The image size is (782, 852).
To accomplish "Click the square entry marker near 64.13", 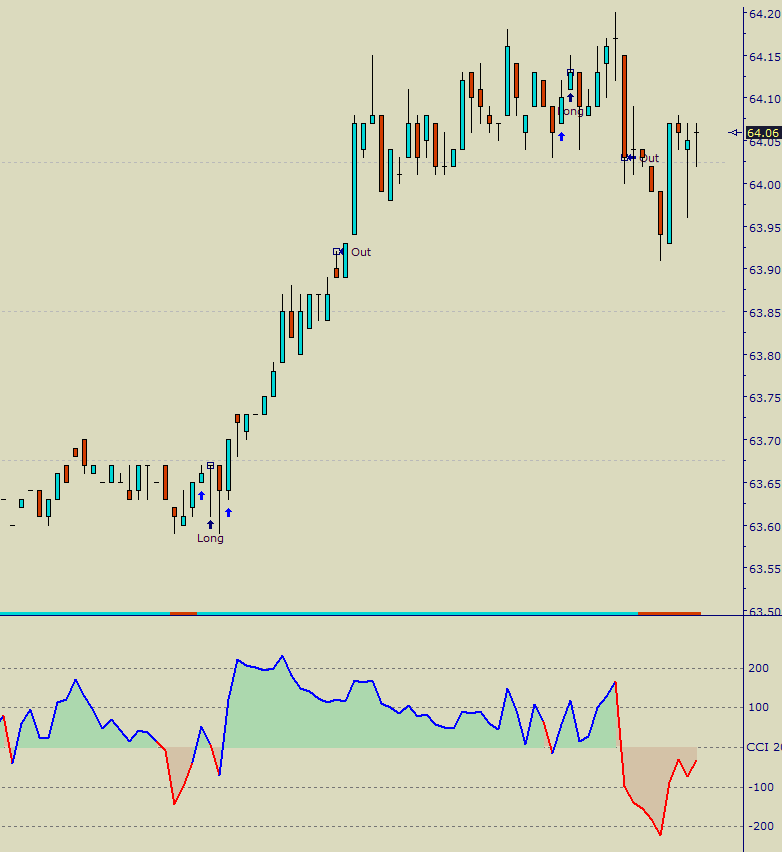I will [x=570, y=72].
